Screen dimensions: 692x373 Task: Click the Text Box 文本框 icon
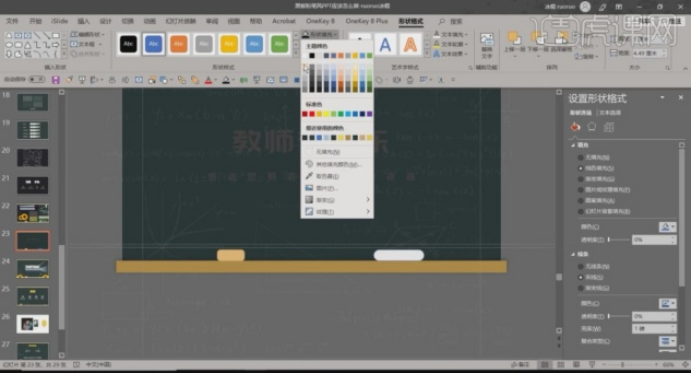(x=74, y=44)
